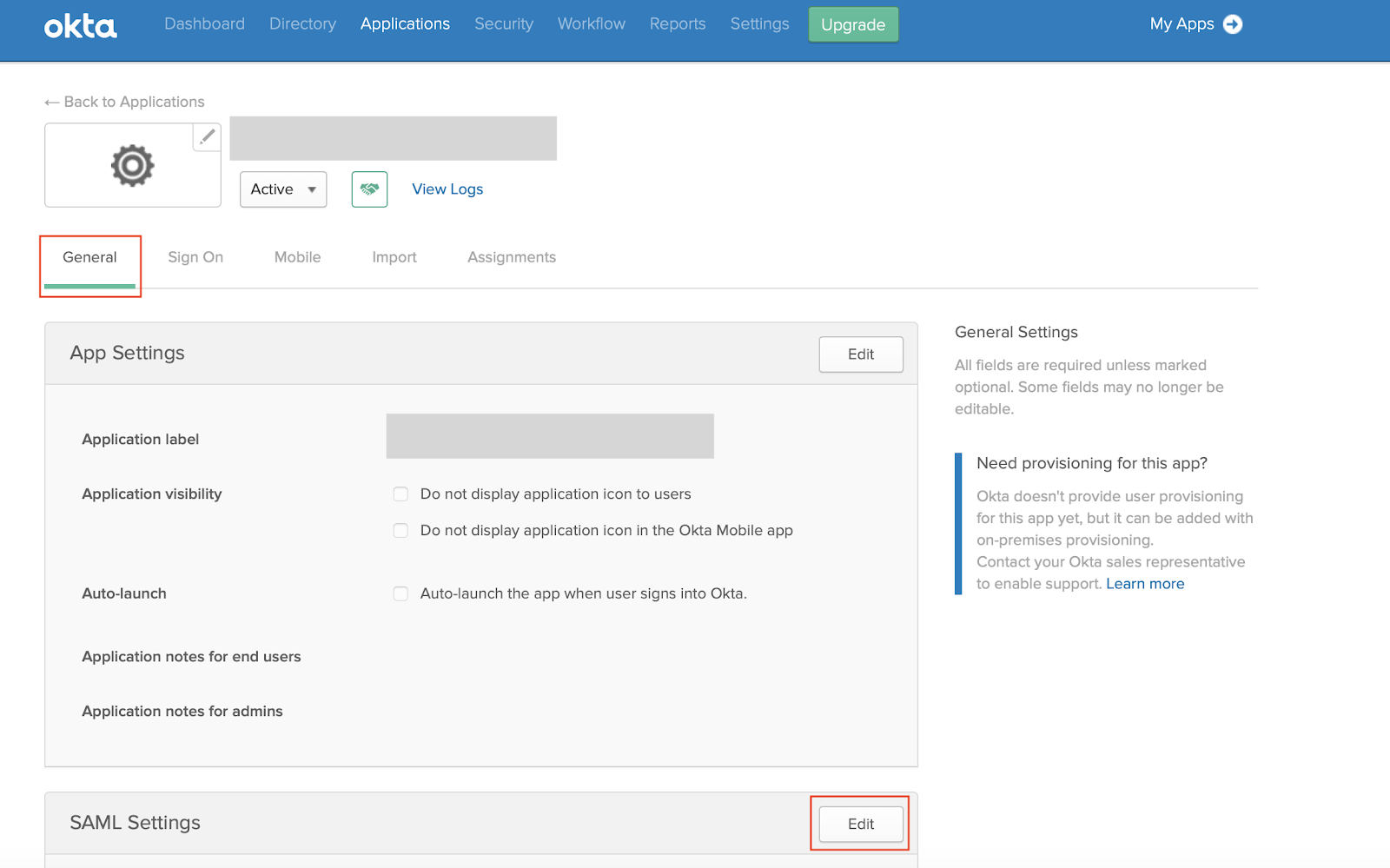Image resolution: width=1390 pixels, height=868 pixels.
Task: Click the gear application icon placeholder
Action: 132,164
